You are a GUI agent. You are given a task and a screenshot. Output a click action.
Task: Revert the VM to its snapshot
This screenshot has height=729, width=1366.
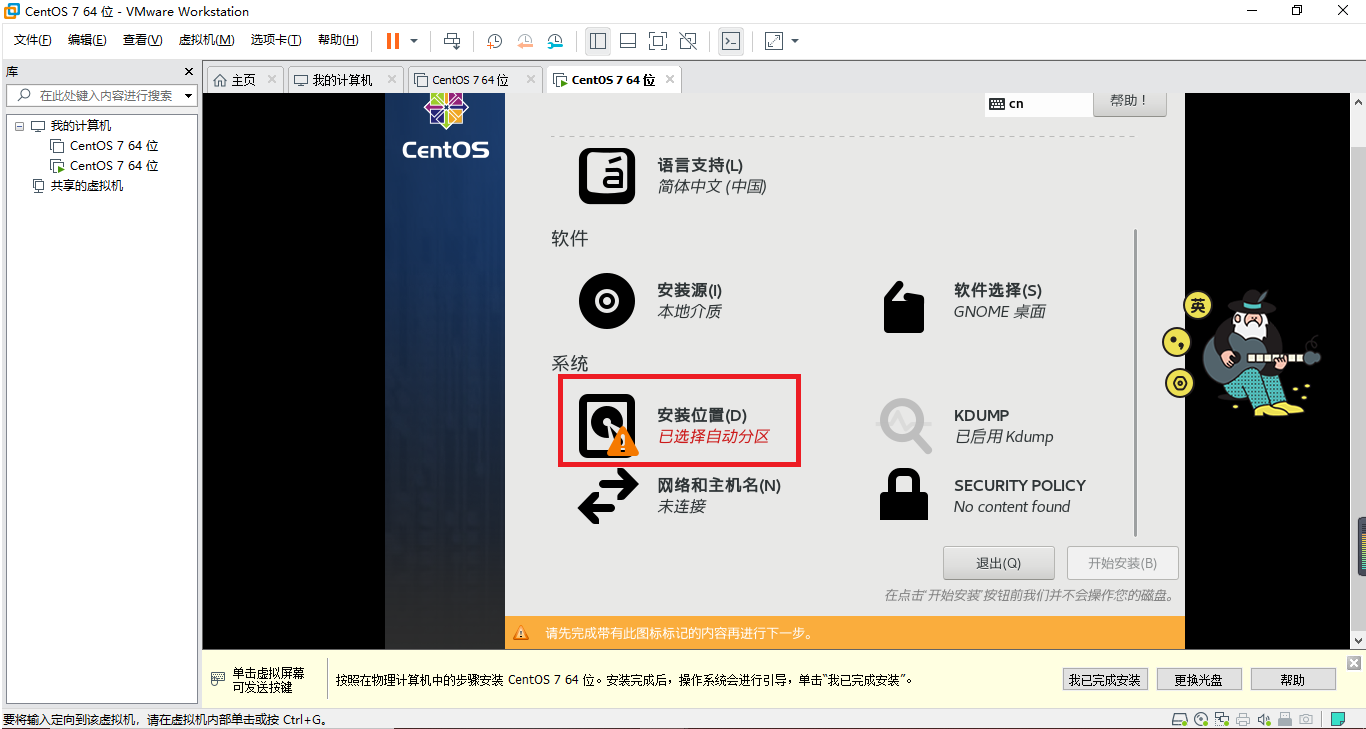525,41
